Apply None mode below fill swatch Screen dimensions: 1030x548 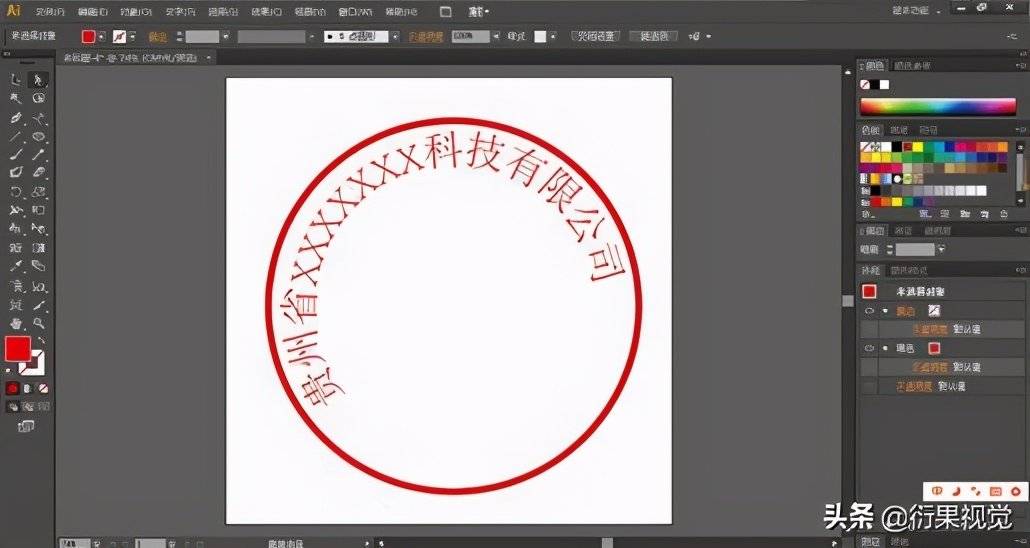click(43, 388)
